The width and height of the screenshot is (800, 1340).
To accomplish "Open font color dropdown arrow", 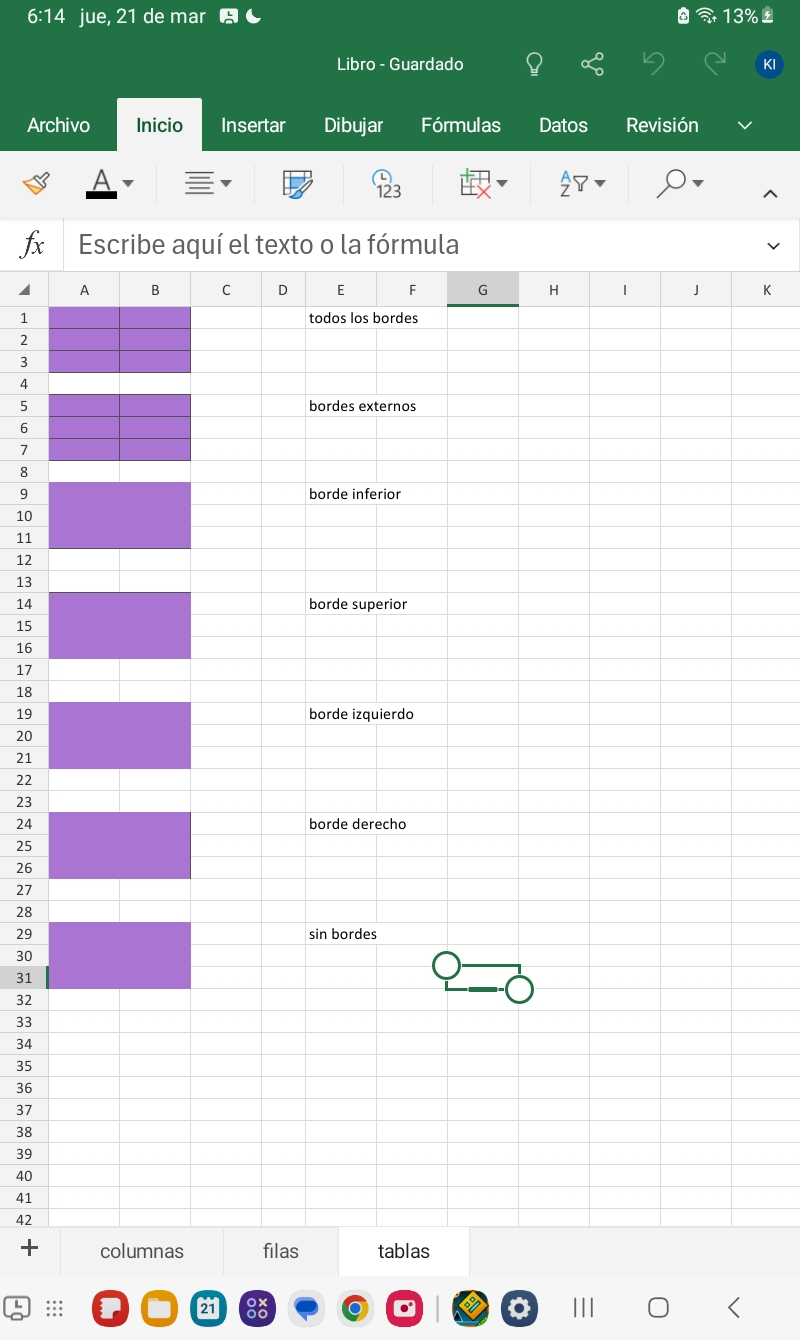I will pyautogui.click(x=128, y=183).
